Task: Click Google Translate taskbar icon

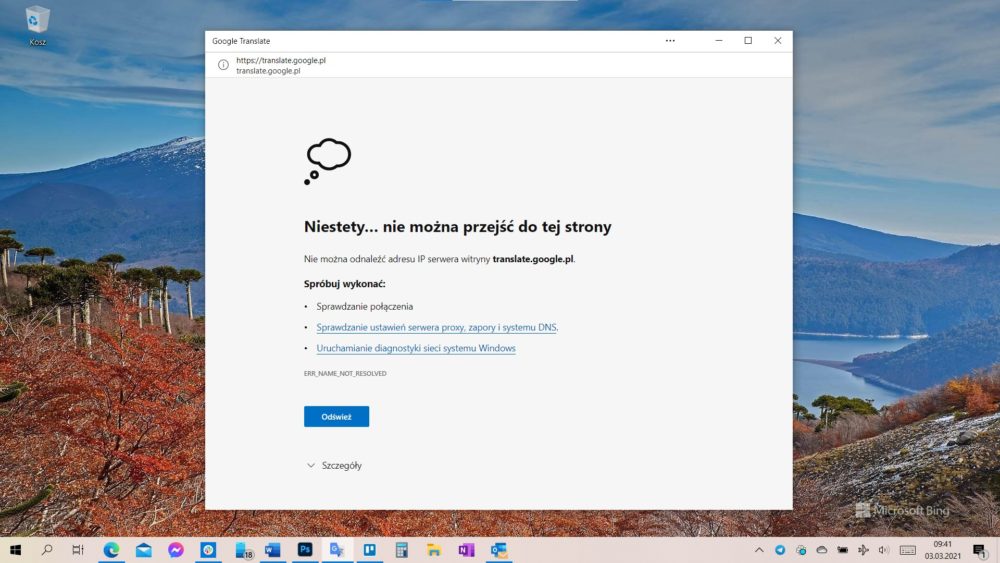Action: pos(337,550)
